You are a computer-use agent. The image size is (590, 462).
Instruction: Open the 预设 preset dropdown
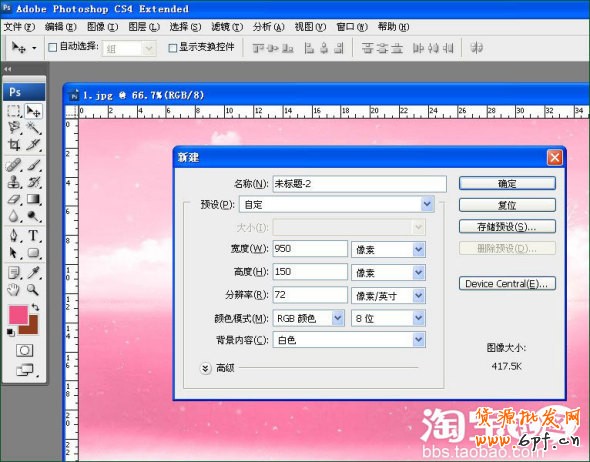tap(337, 205)
